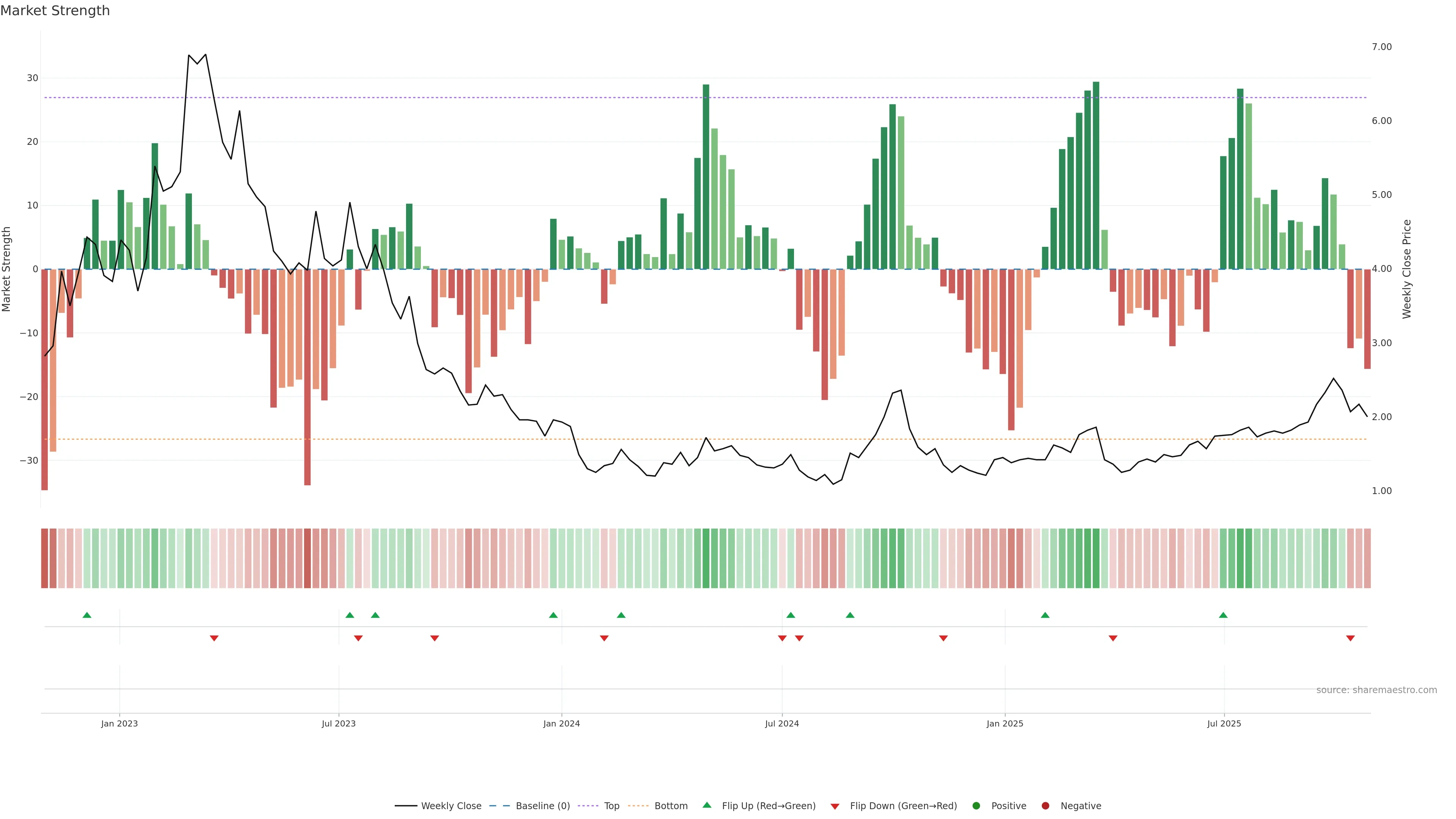The image size is (1456, 819).
Task: Click the Weekly Close Price axis title
Action: (x=1407, y=269)
